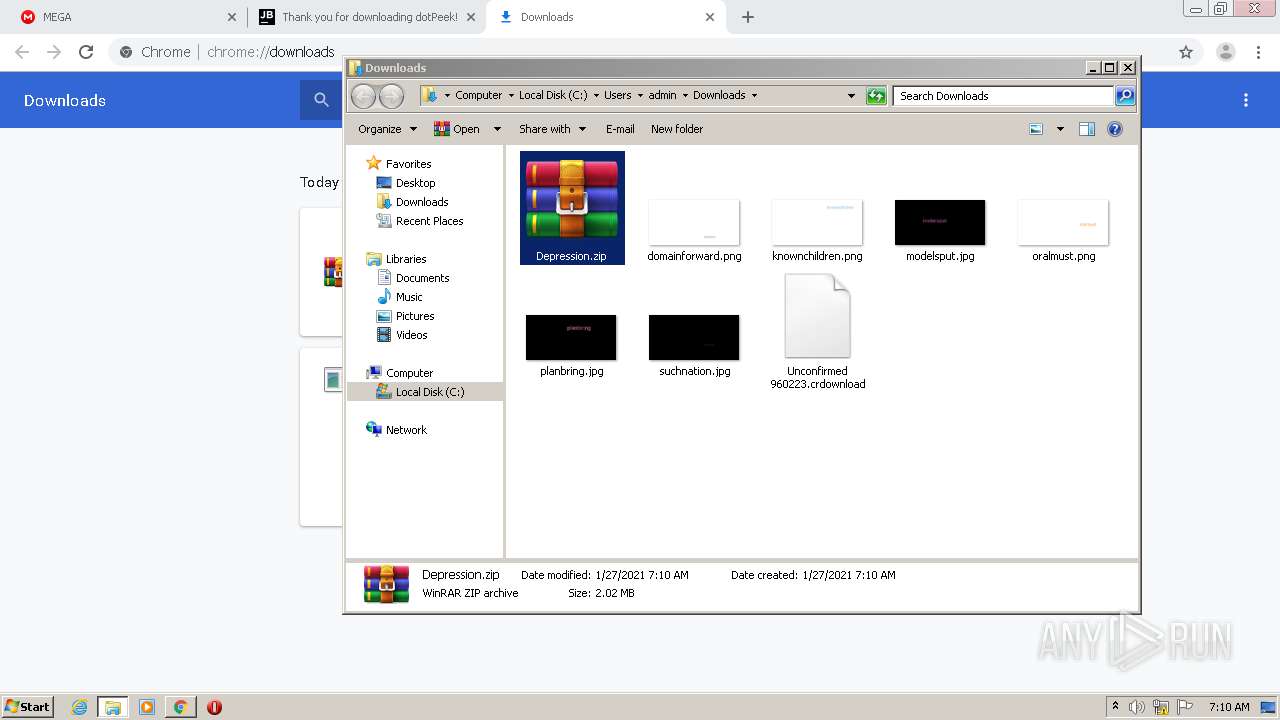Open the Downloads page more actions menu

click(x=1246, y=100)
